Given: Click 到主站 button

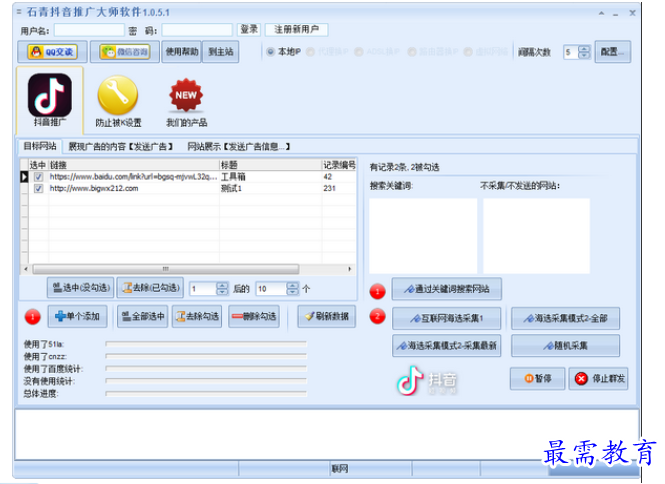Looking at the screenshot, I should 221,52.
